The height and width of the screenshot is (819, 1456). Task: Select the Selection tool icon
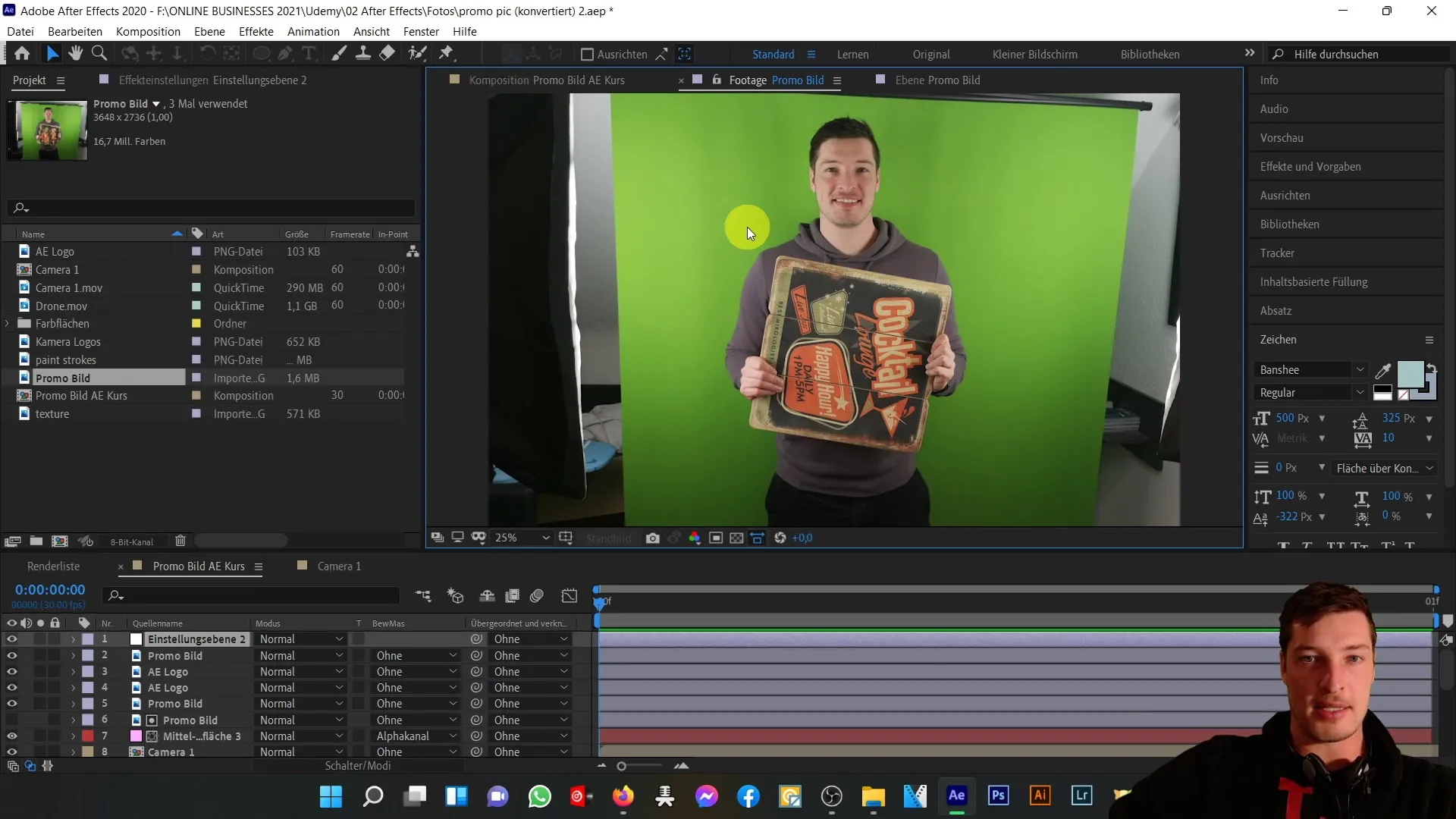pyautogui.click(x=53, y=53)
